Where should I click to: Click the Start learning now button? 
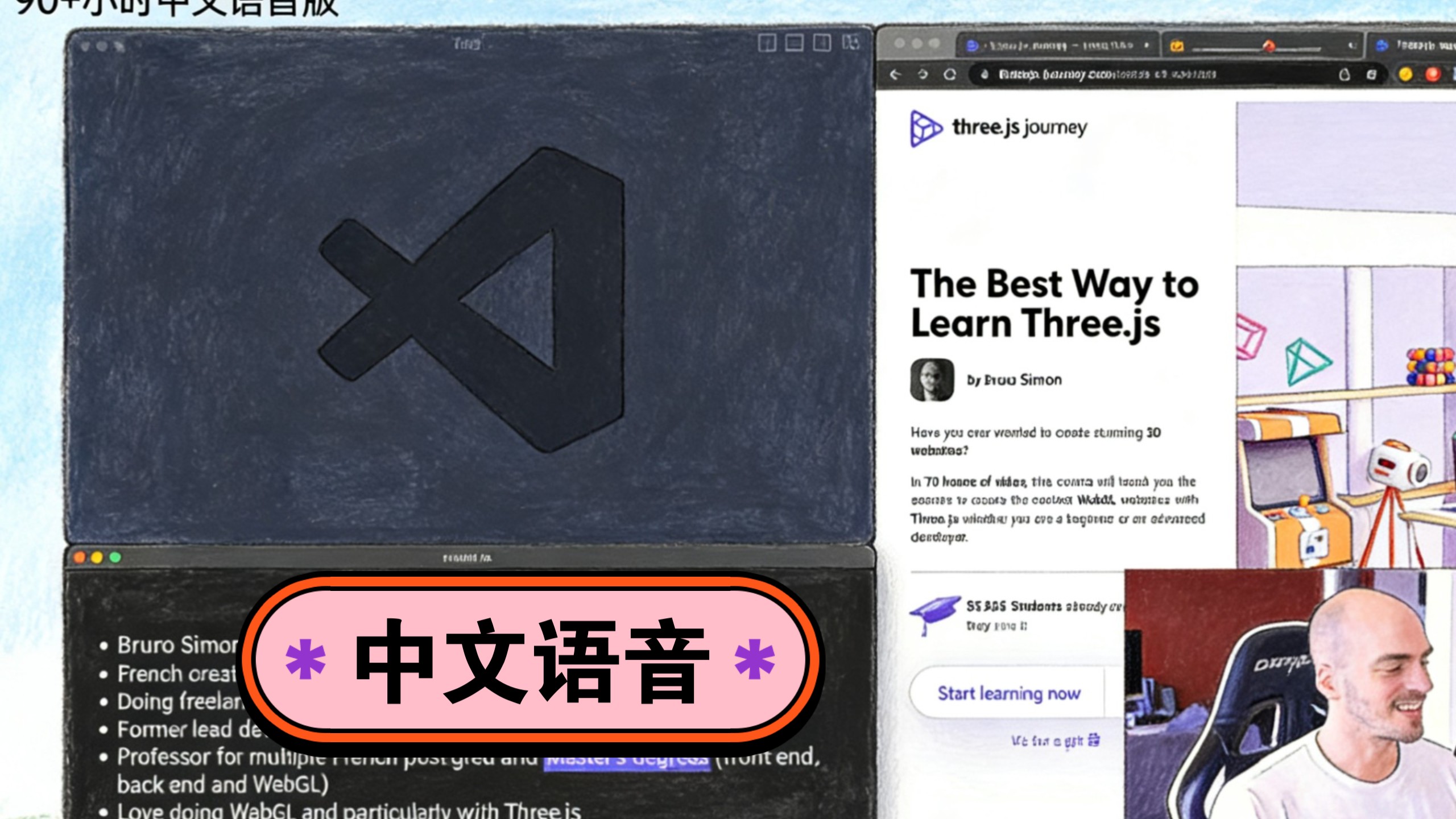[x=1008, y=693]
